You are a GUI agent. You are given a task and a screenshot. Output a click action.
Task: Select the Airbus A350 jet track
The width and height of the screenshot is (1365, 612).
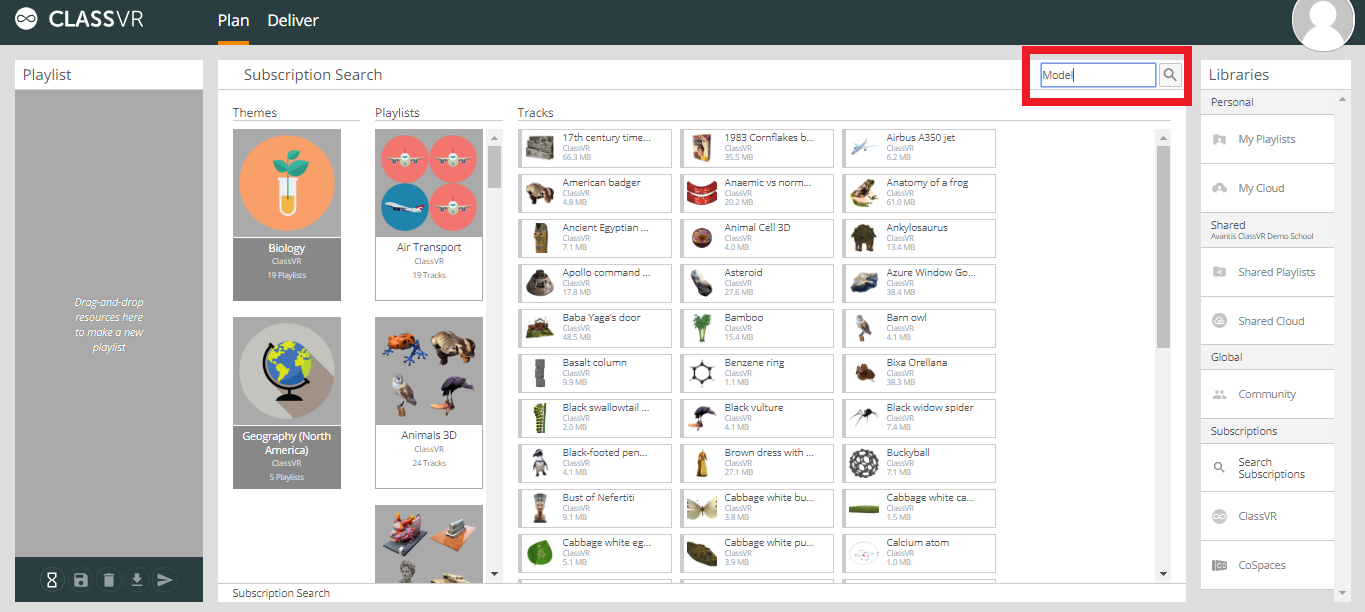[x=919, y=148]
